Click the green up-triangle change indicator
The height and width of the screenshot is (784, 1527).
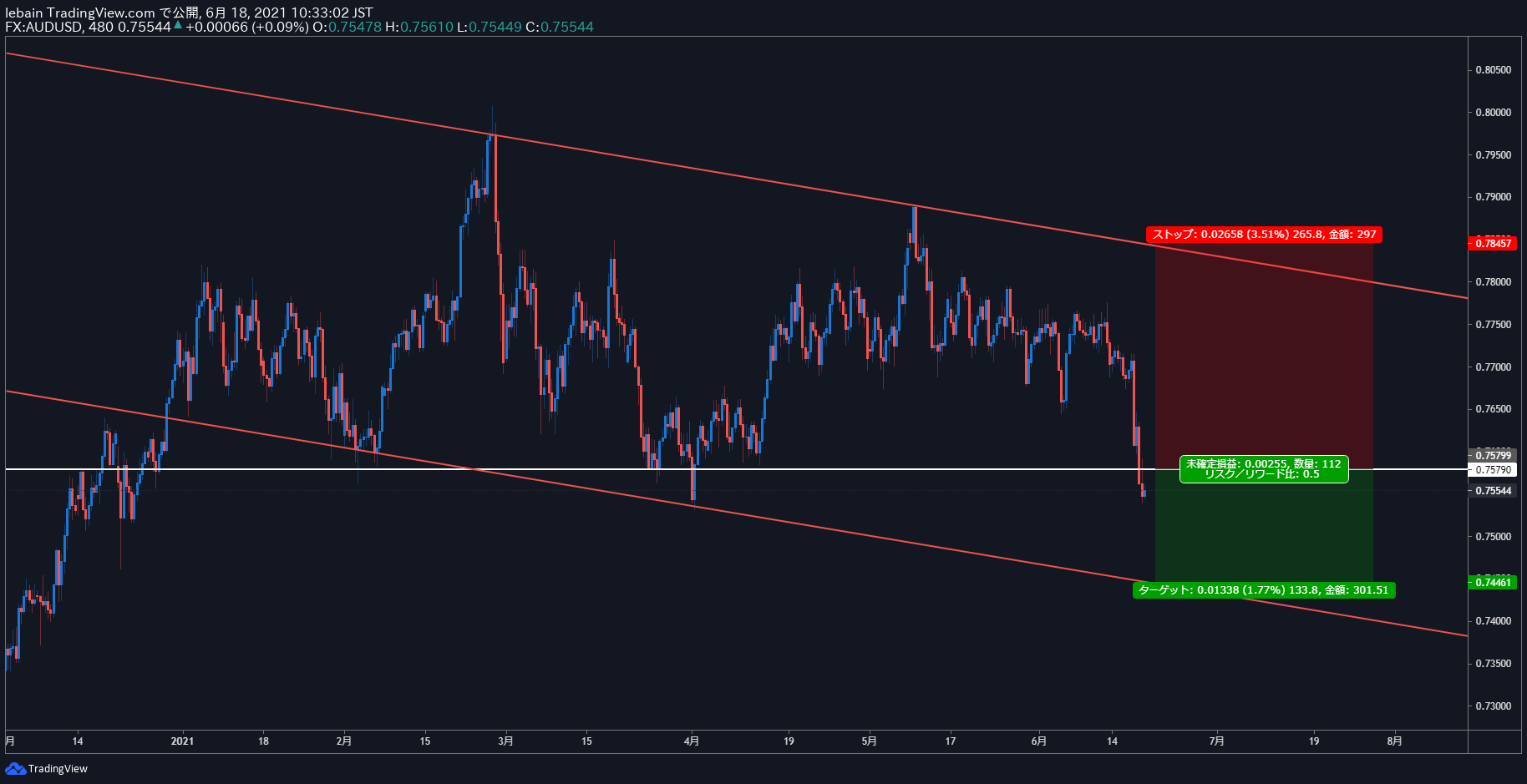point(178,25)
